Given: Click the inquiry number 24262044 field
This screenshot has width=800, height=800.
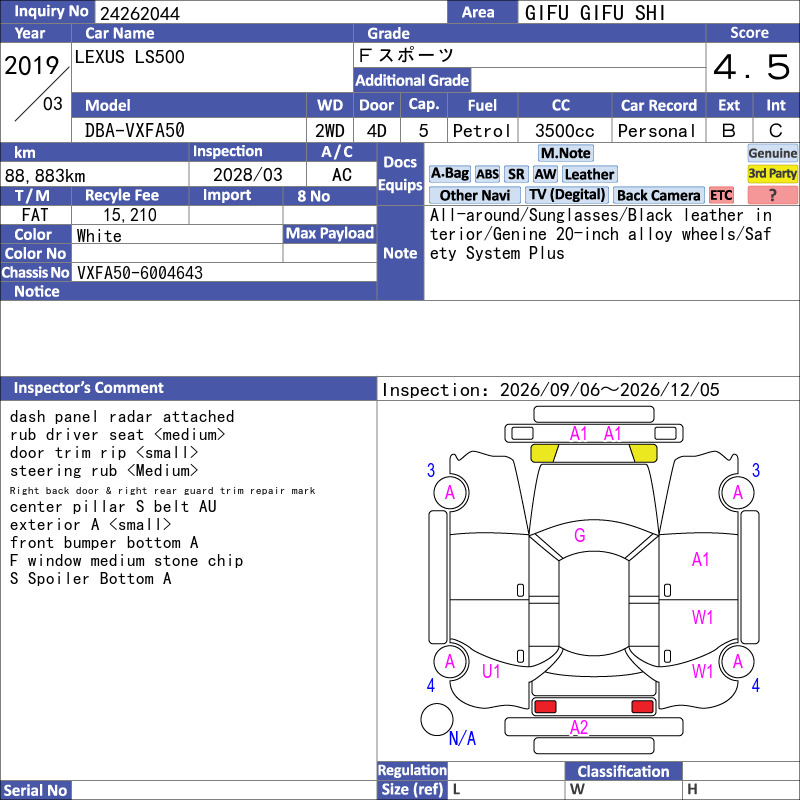Looking at the screenshot, I should tap(270, 12).
